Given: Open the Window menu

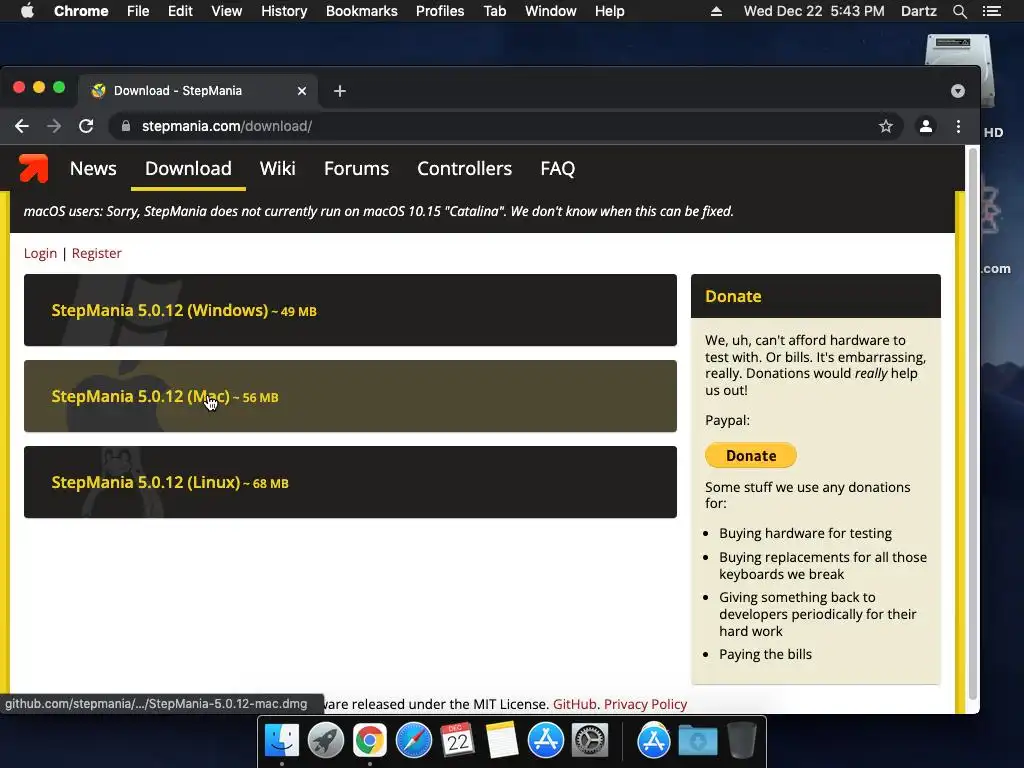Looking at the screenshot, I should tap(551, 11).
